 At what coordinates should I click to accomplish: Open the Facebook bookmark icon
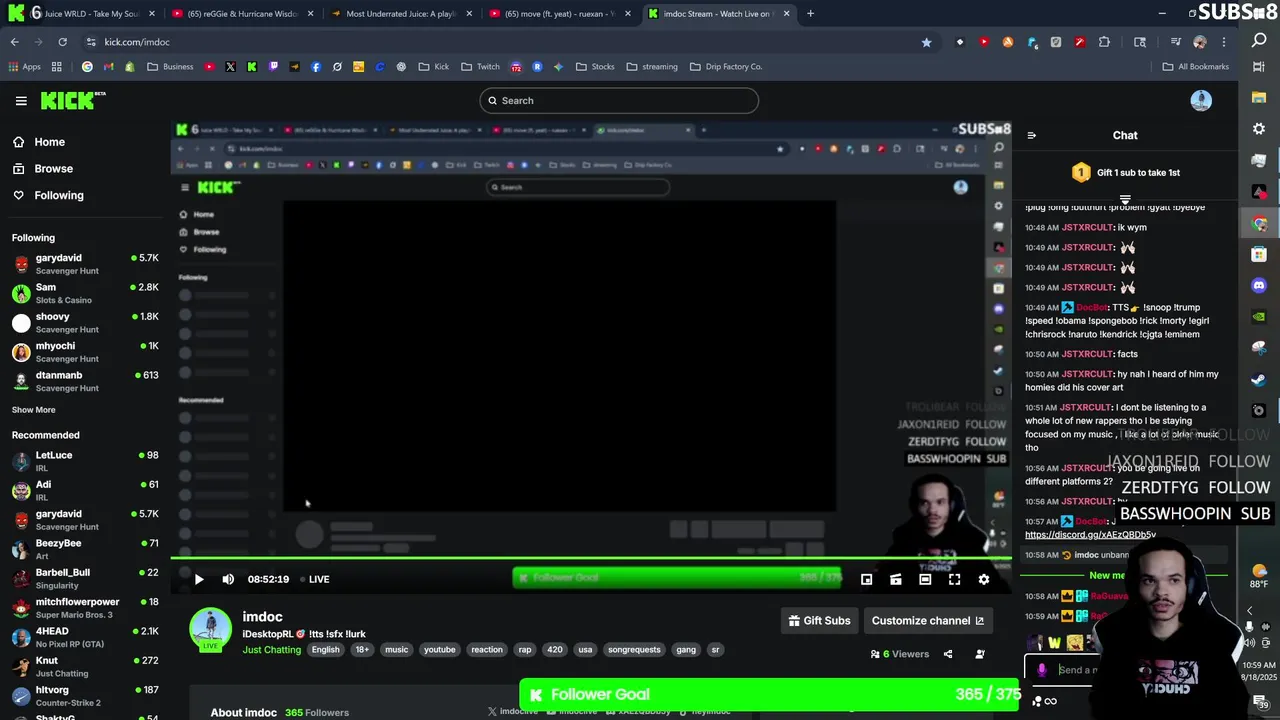[x=316, y=67]
